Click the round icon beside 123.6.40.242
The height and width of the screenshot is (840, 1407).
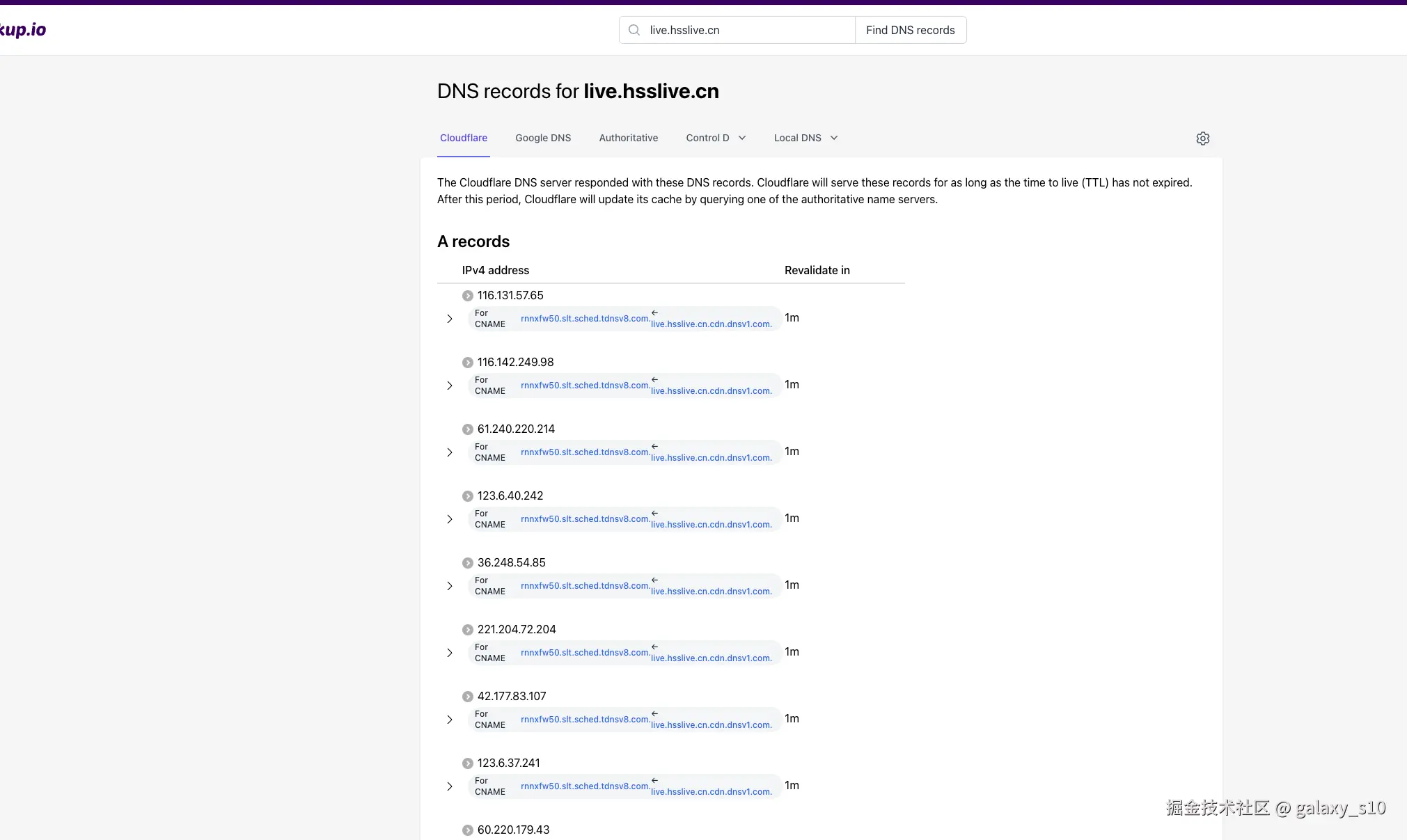coord(468,496)
